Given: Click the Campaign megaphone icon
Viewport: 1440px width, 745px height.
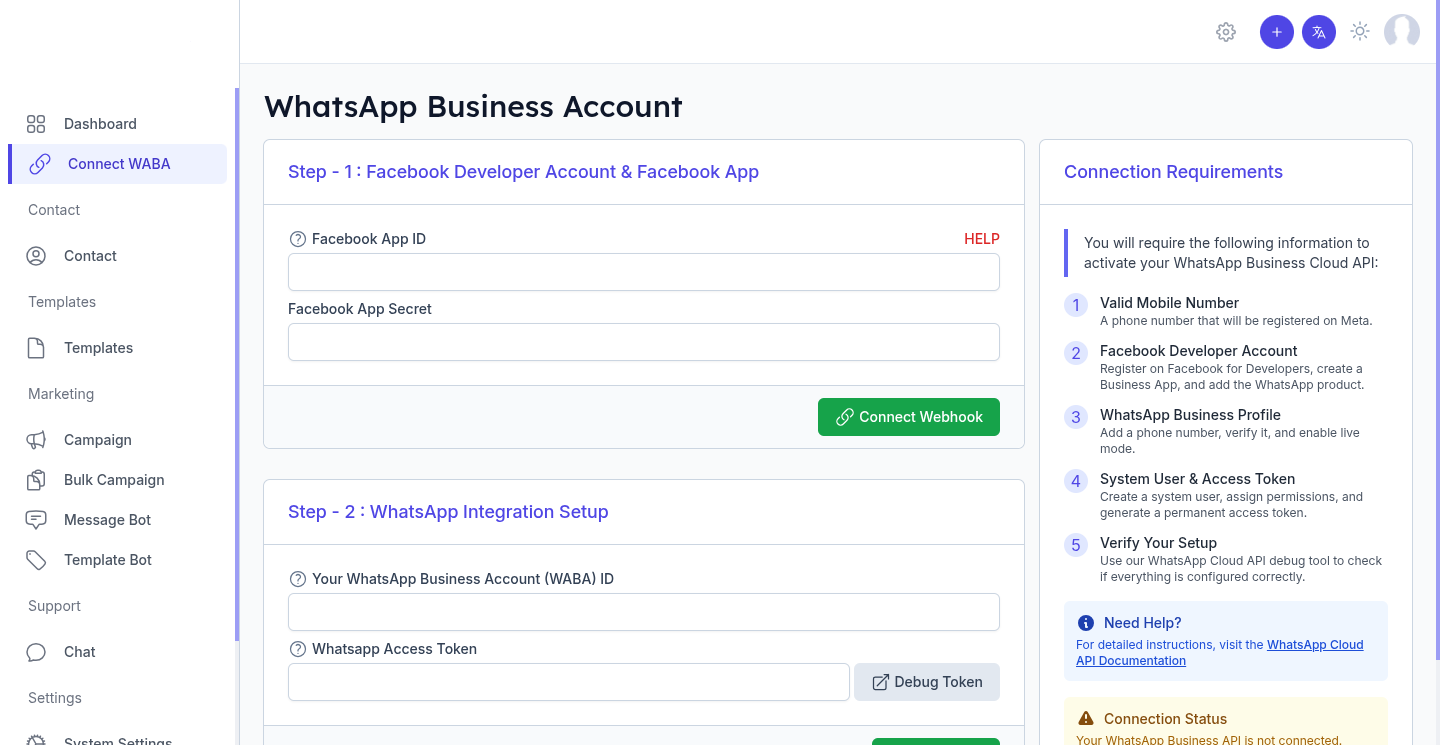Looking at the screenshot, I should click(x=36, y=440).
